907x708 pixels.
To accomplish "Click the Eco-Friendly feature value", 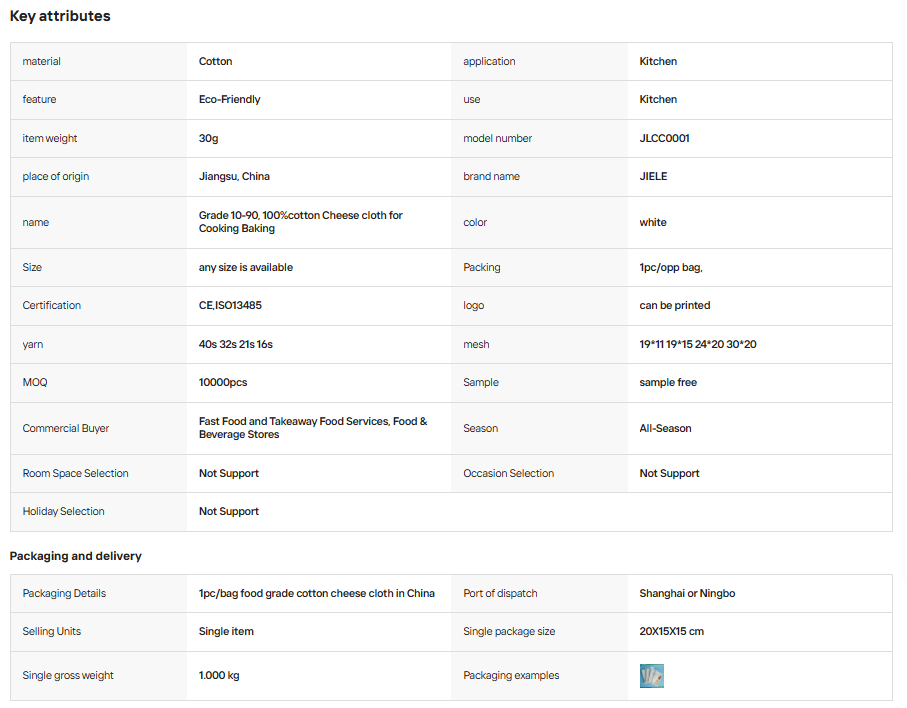I will 230,99.
